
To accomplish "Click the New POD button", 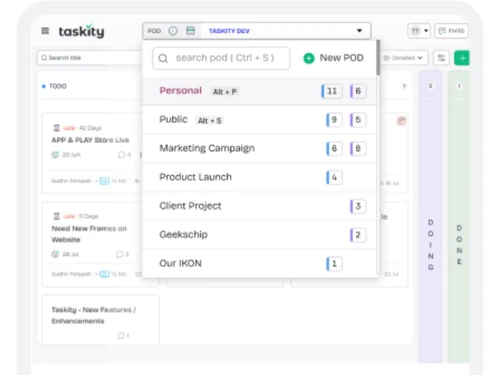I will 333,58.
